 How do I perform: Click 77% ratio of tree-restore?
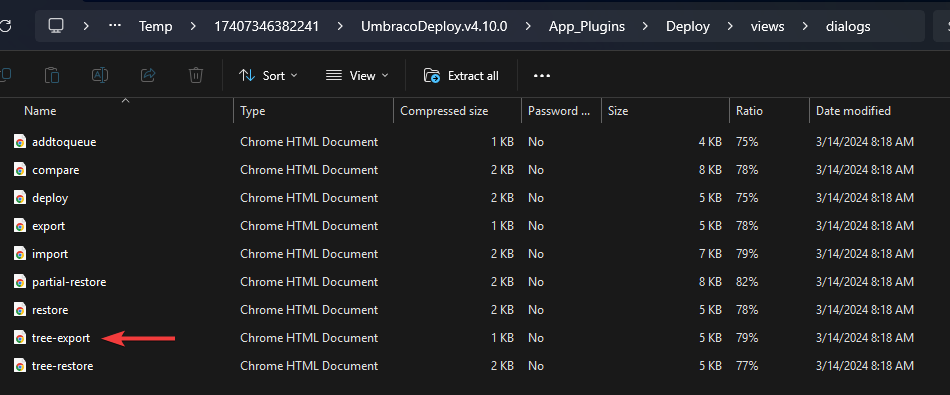747,366
